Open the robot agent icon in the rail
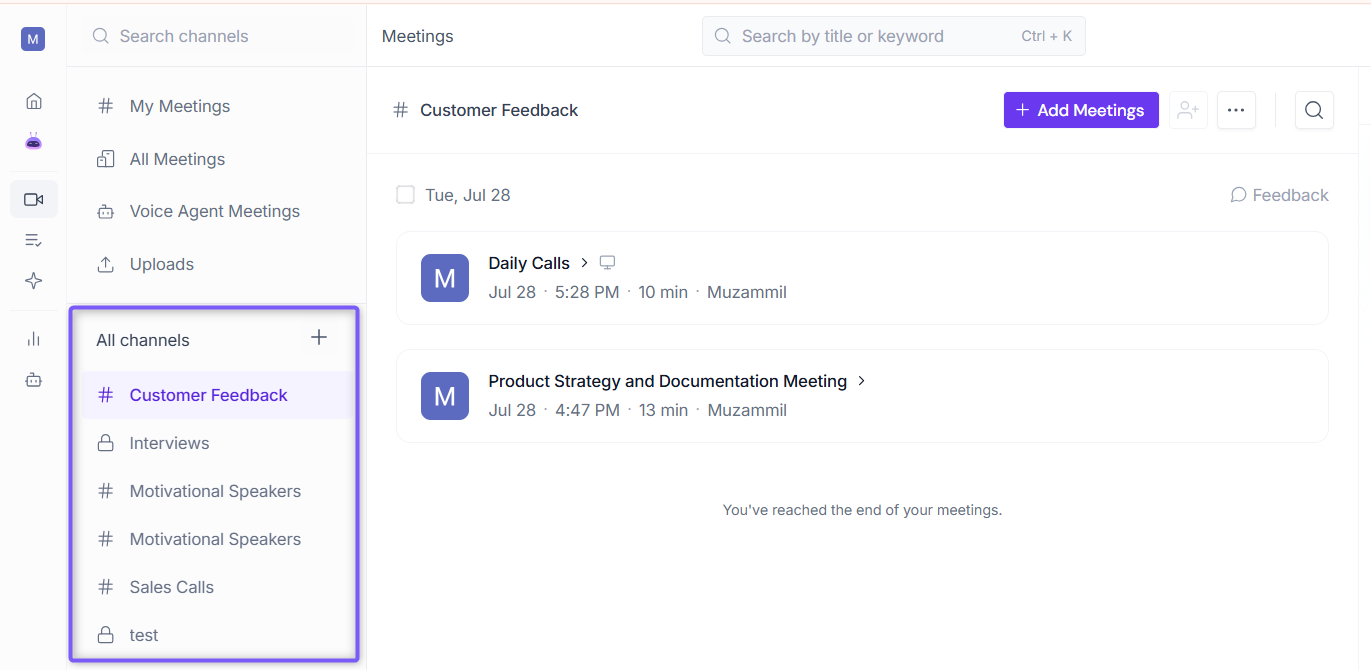 [x=34, y=380]
